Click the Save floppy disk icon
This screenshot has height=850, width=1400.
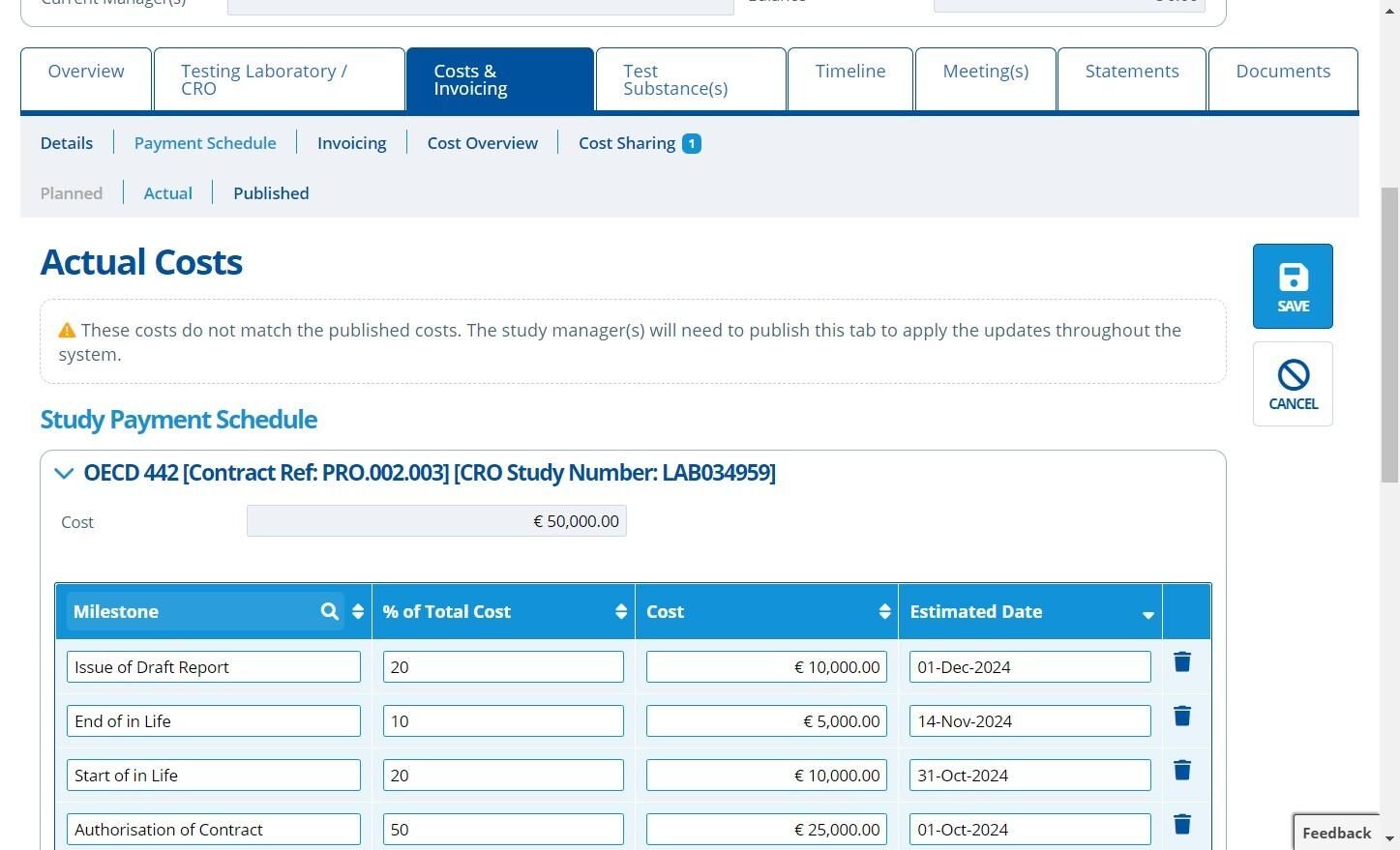pos(1293,278)
